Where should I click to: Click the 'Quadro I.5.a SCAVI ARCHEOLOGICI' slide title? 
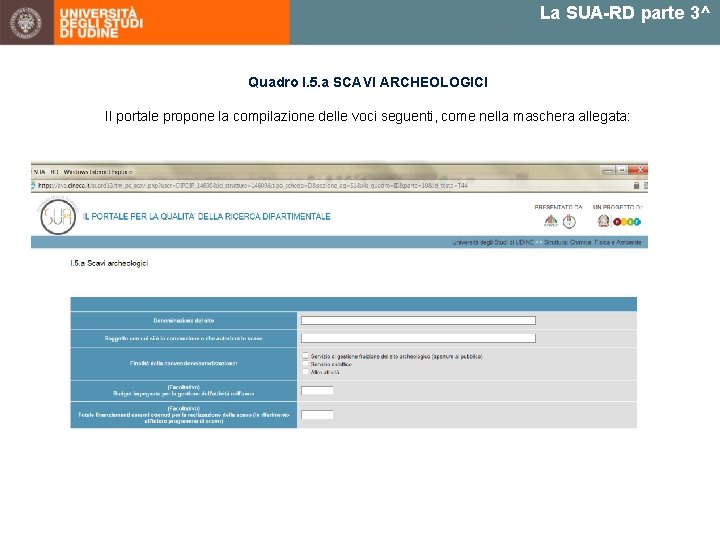coord(368,82)
